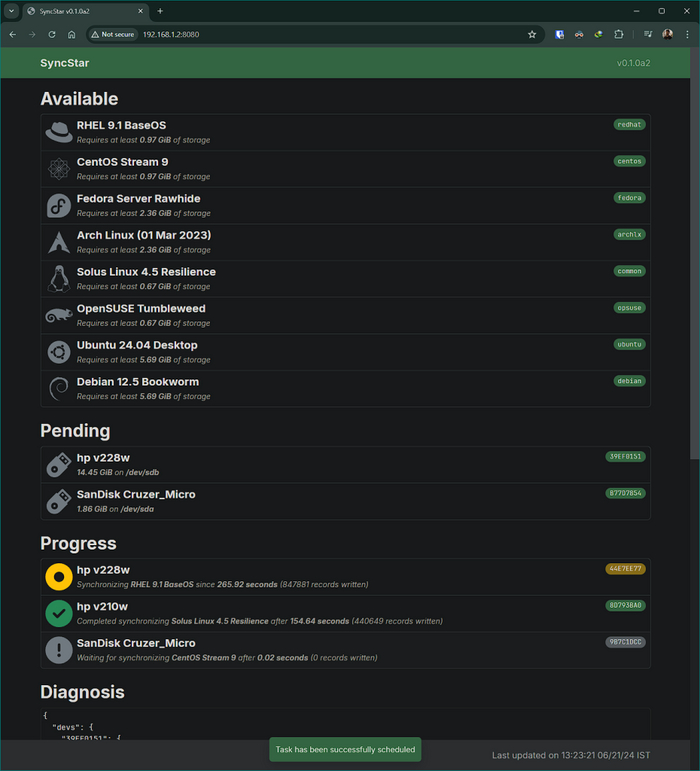Click the green completed checkmark icon
700x771 pixels.
[x=59, y=613]
